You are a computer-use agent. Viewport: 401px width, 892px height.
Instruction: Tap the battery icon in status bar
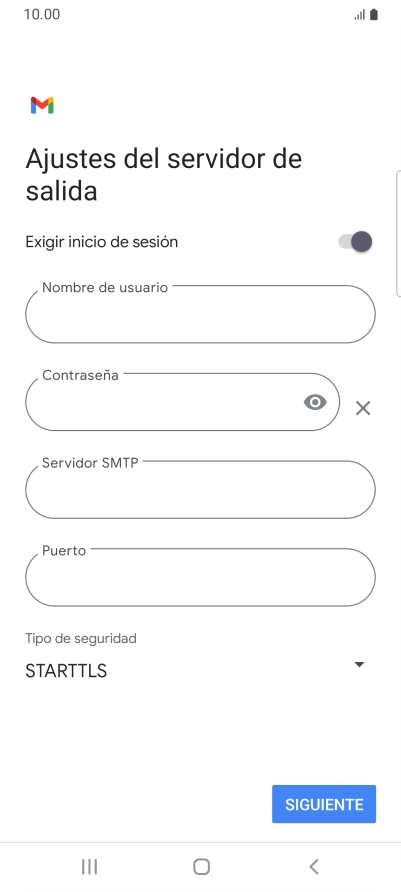(x=374, y=15)
